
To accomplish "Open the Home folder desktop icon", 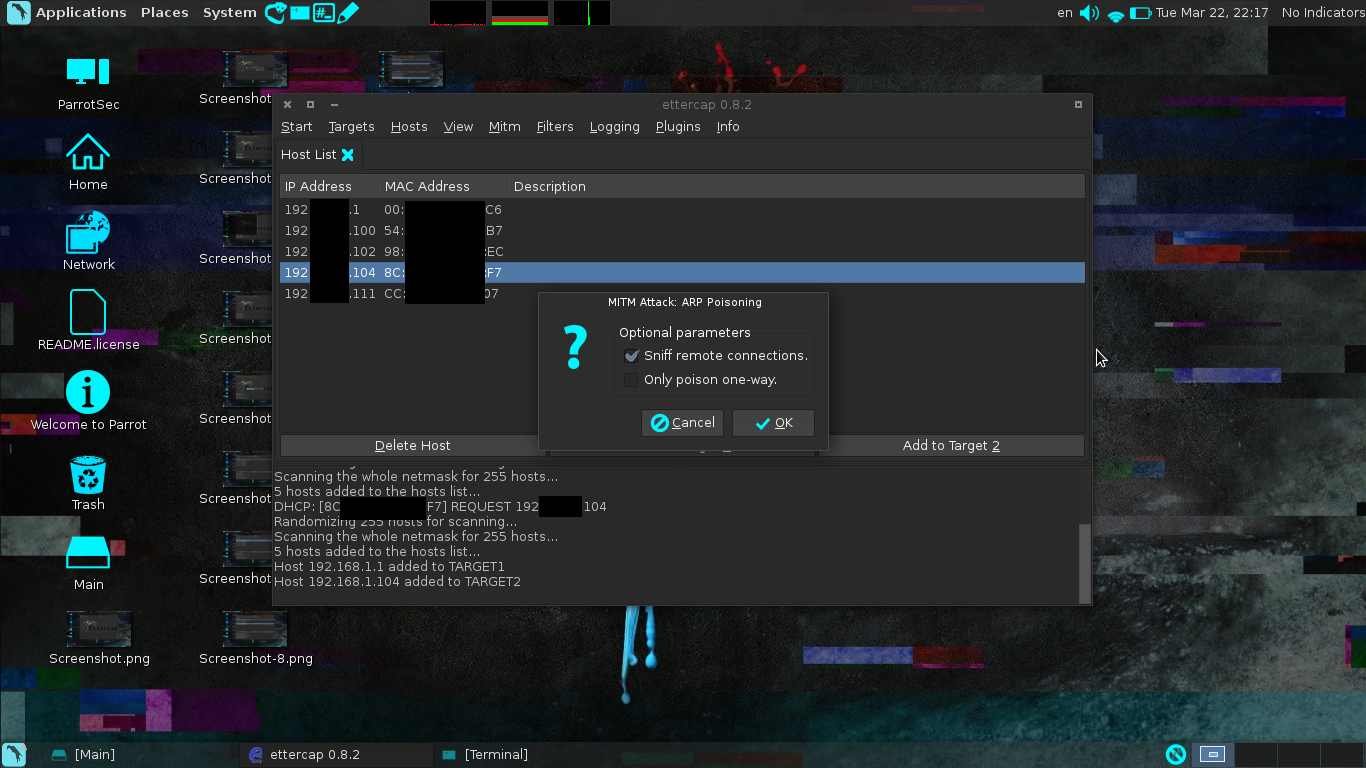I will point(88,162).
